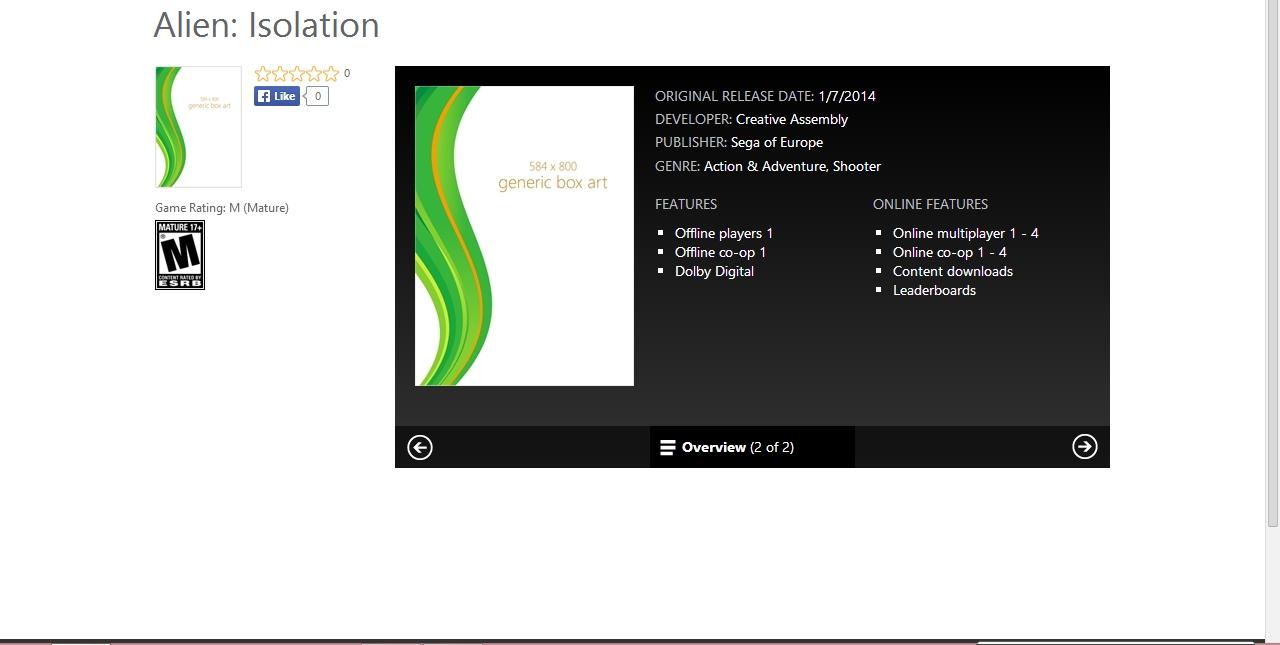
Task: Click Online multiplayer 1 - 4 feature
Action: (x=966, y=233)
